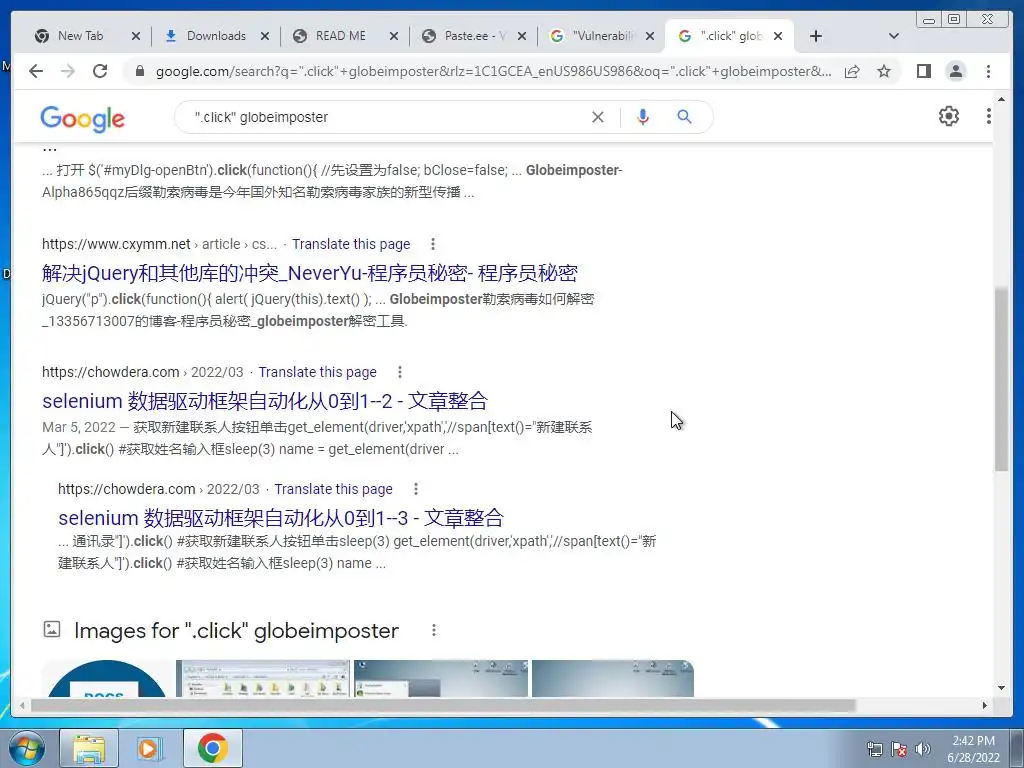Click the forward navigation arrow

click(x=68, y=71)
